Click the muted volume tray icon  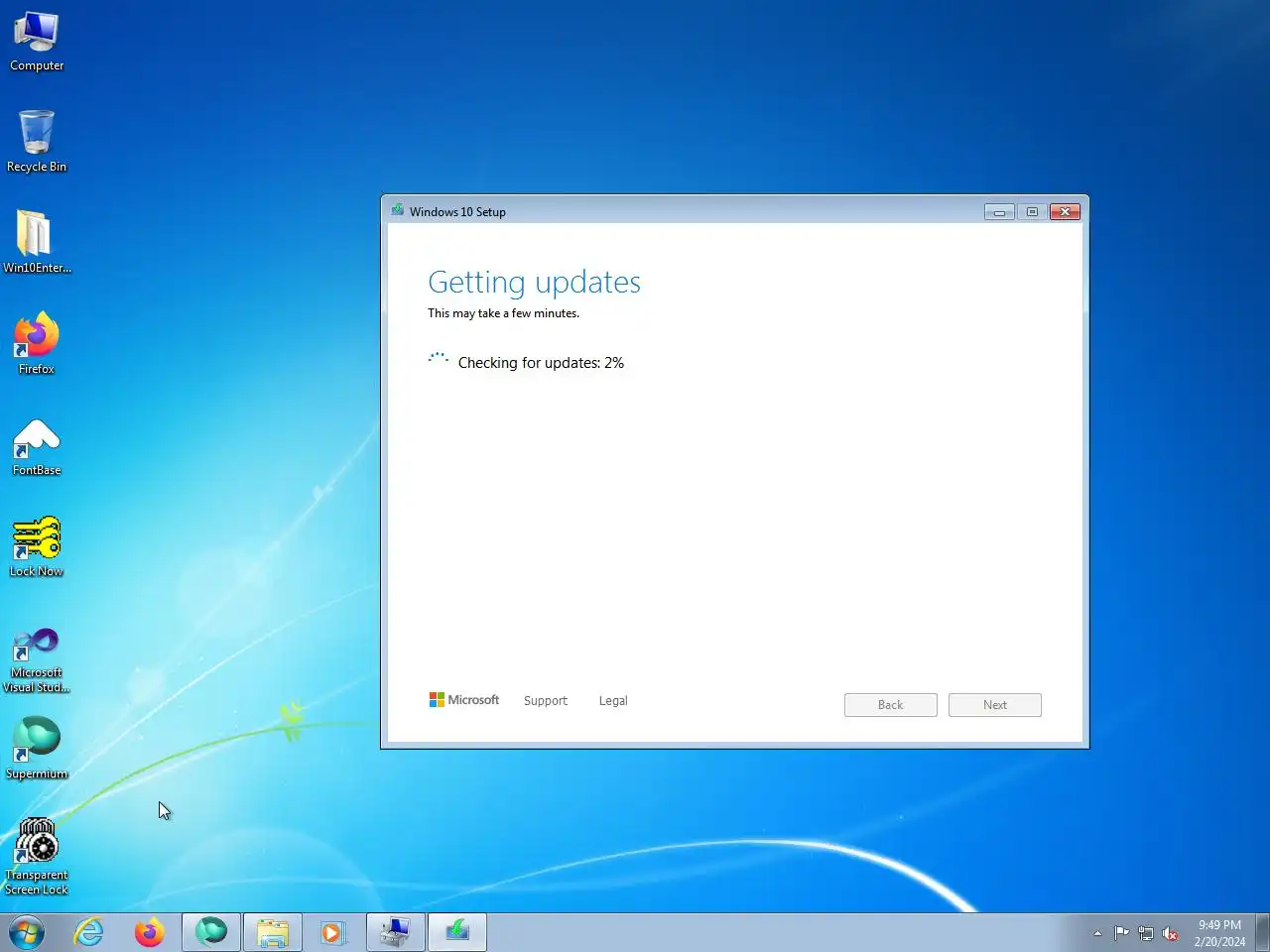click(1170, 933)
